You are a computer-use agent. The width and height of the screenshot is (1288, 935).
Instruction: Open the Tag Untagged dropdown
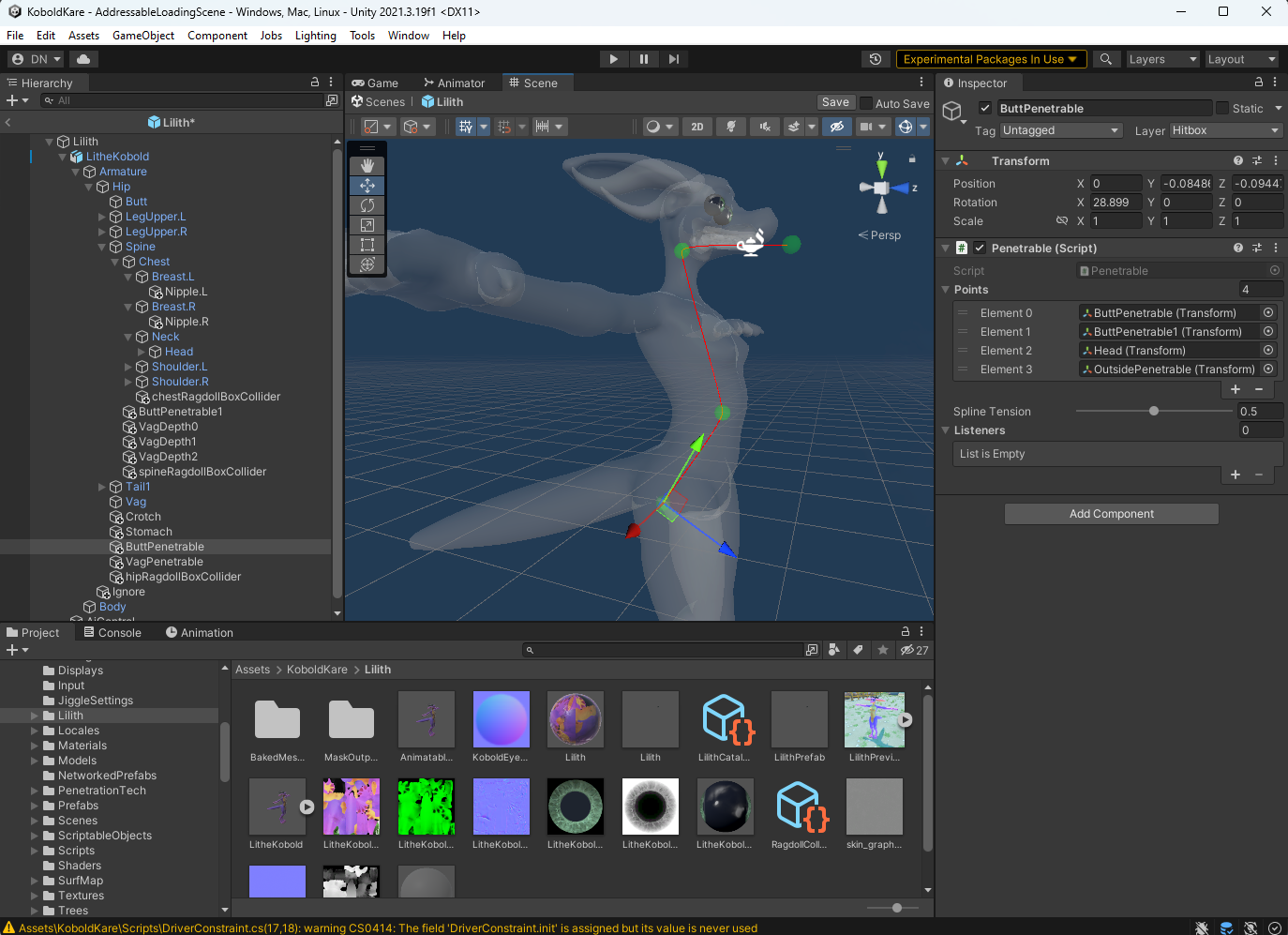click(x=1061, y=130)
